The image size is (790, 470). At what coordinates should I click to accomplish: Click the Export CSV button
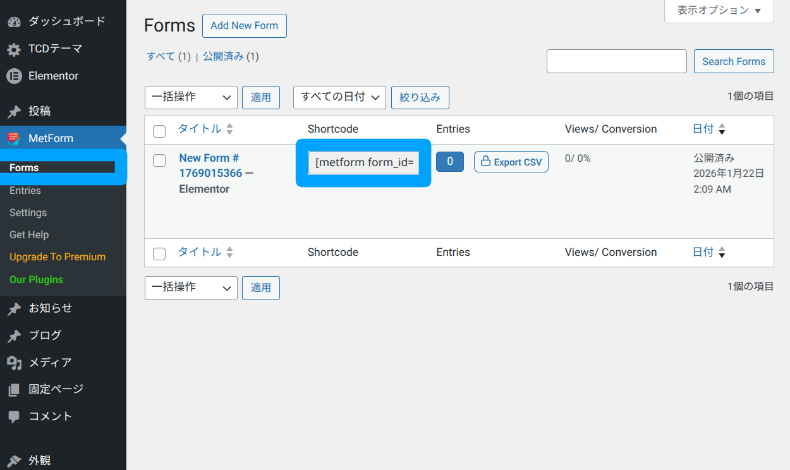point(511,162)
